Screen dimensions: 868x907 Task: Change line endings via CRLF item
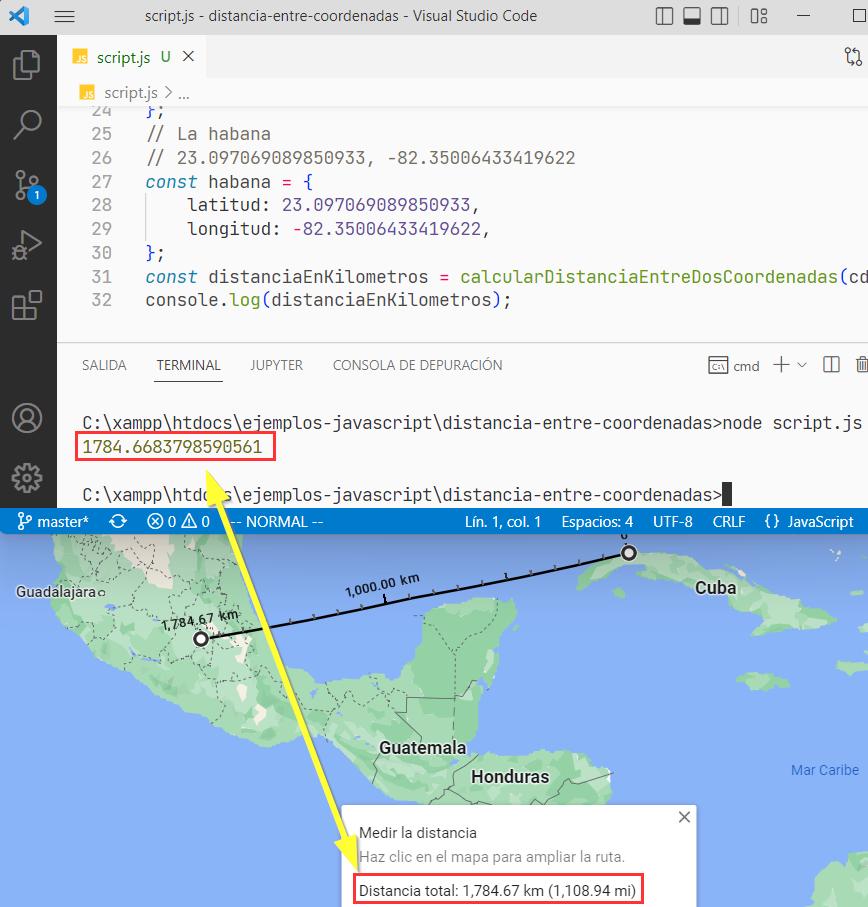point(729,522)
